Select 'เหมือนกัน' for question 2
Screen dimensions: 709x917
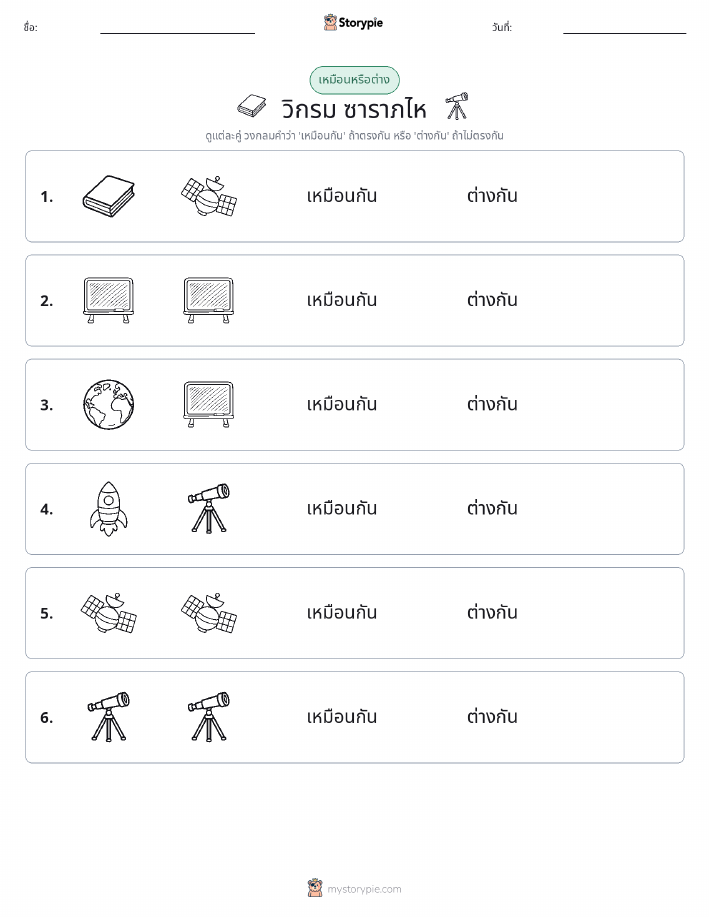342,300
